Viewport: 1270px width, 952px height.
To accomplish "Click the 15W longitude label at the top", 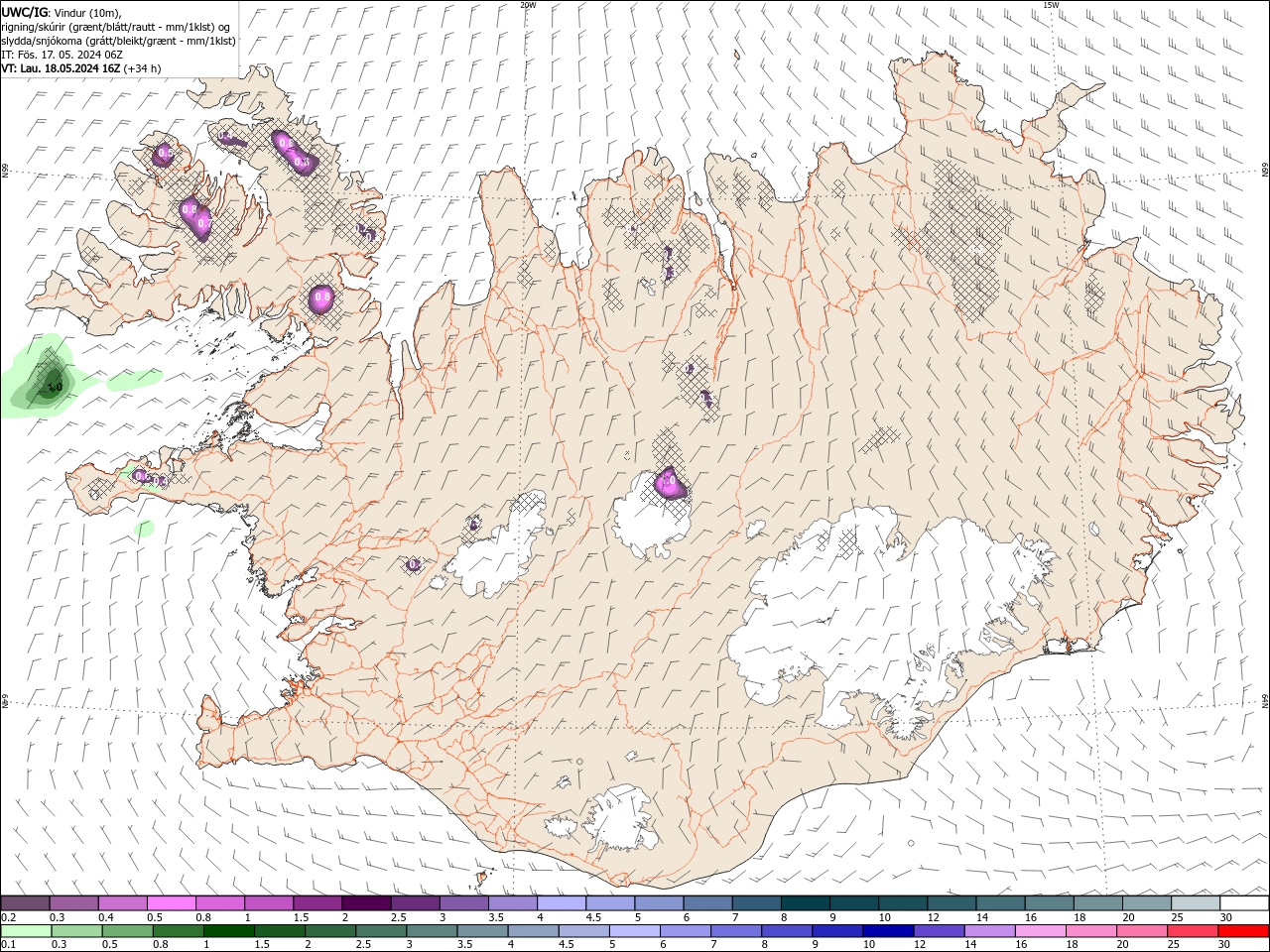I will pyautogui.click(x=1051, y=5).
